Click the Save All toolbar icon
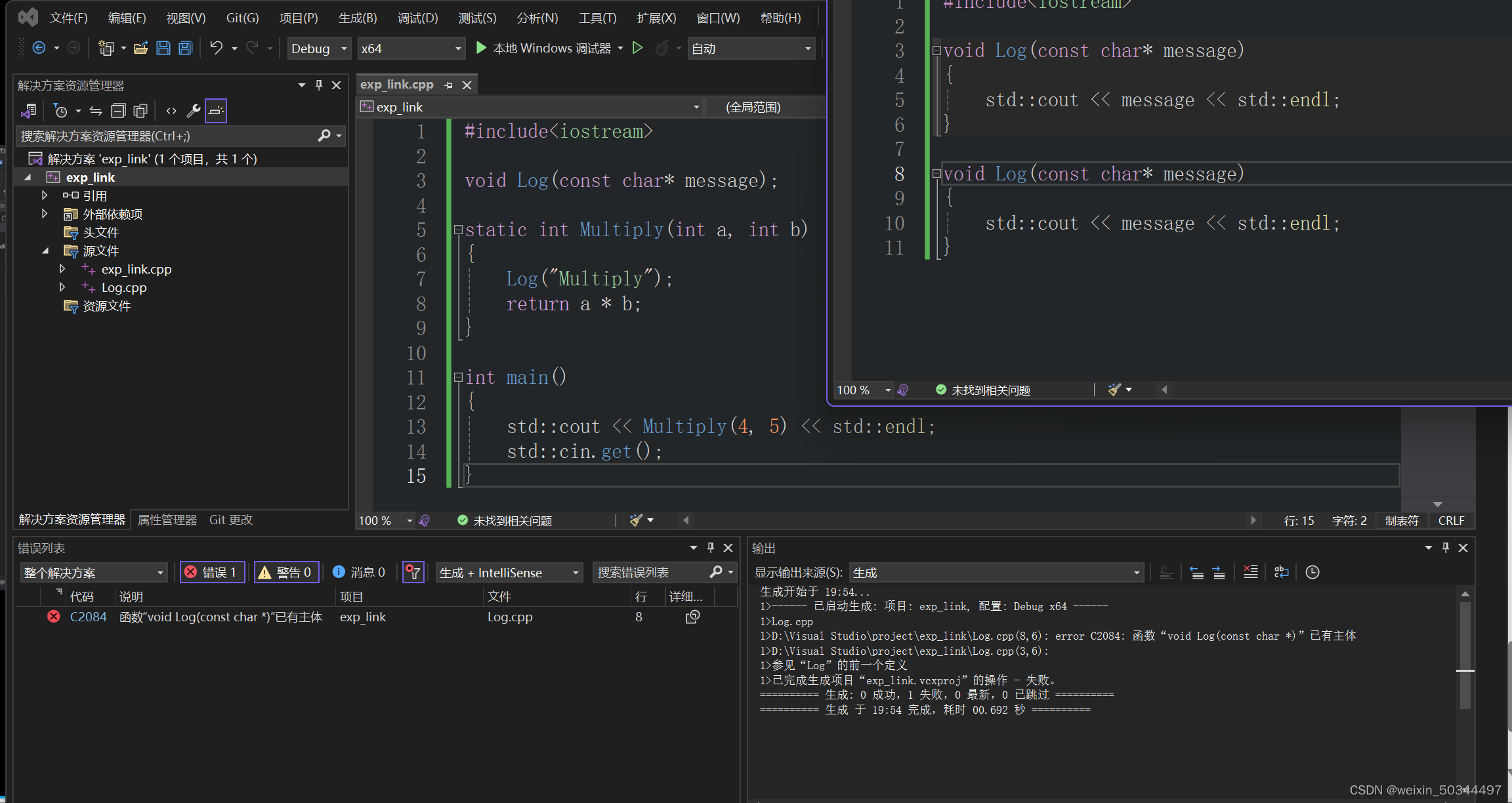Viewport: 1512px width, 803px height. pyautogui.click(x=186, y=48)
